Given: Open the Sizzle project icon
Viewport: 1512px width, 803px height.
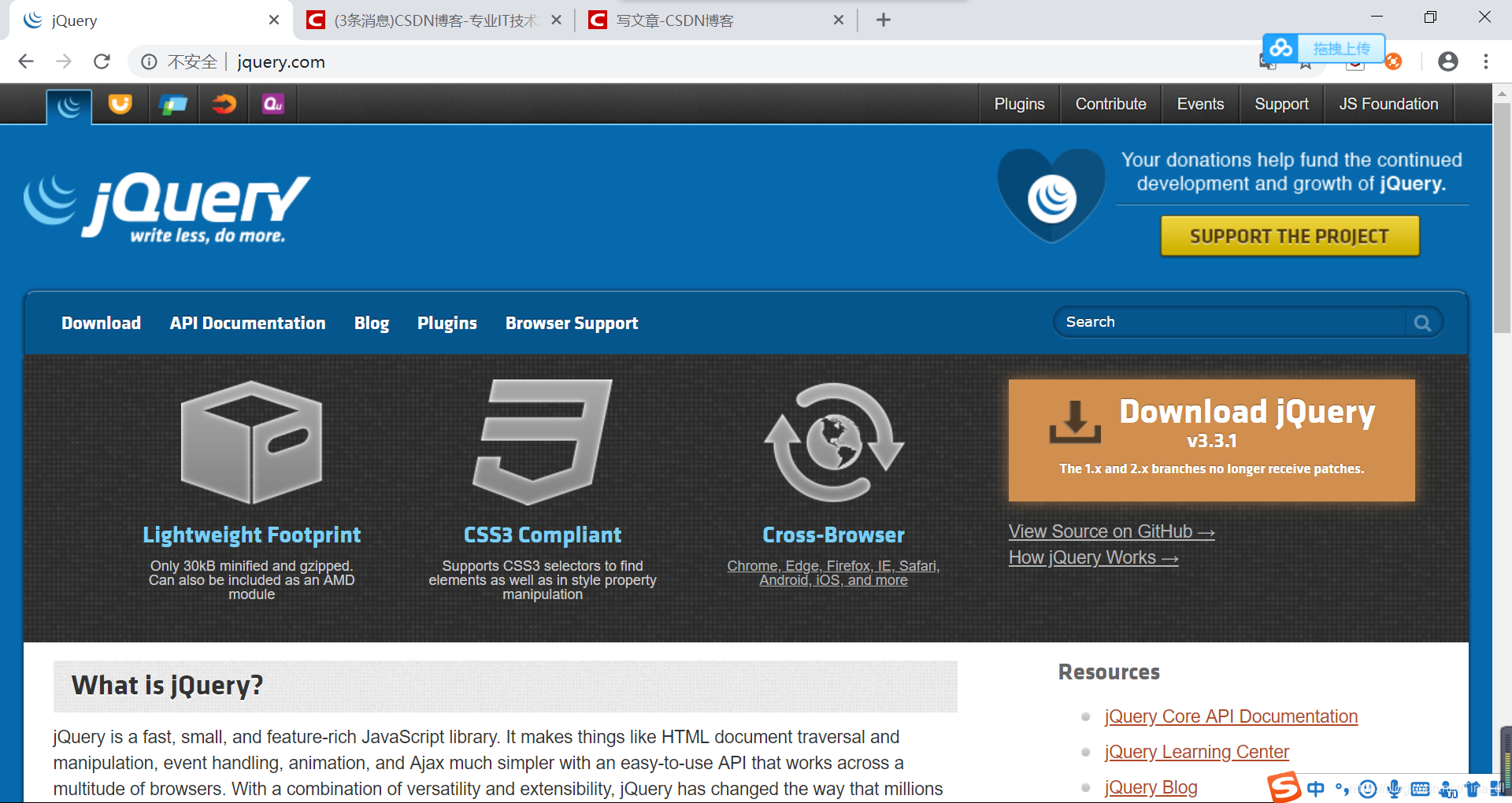Looking at the screenshot, I should pyautogui.click(x=224, y=104).
